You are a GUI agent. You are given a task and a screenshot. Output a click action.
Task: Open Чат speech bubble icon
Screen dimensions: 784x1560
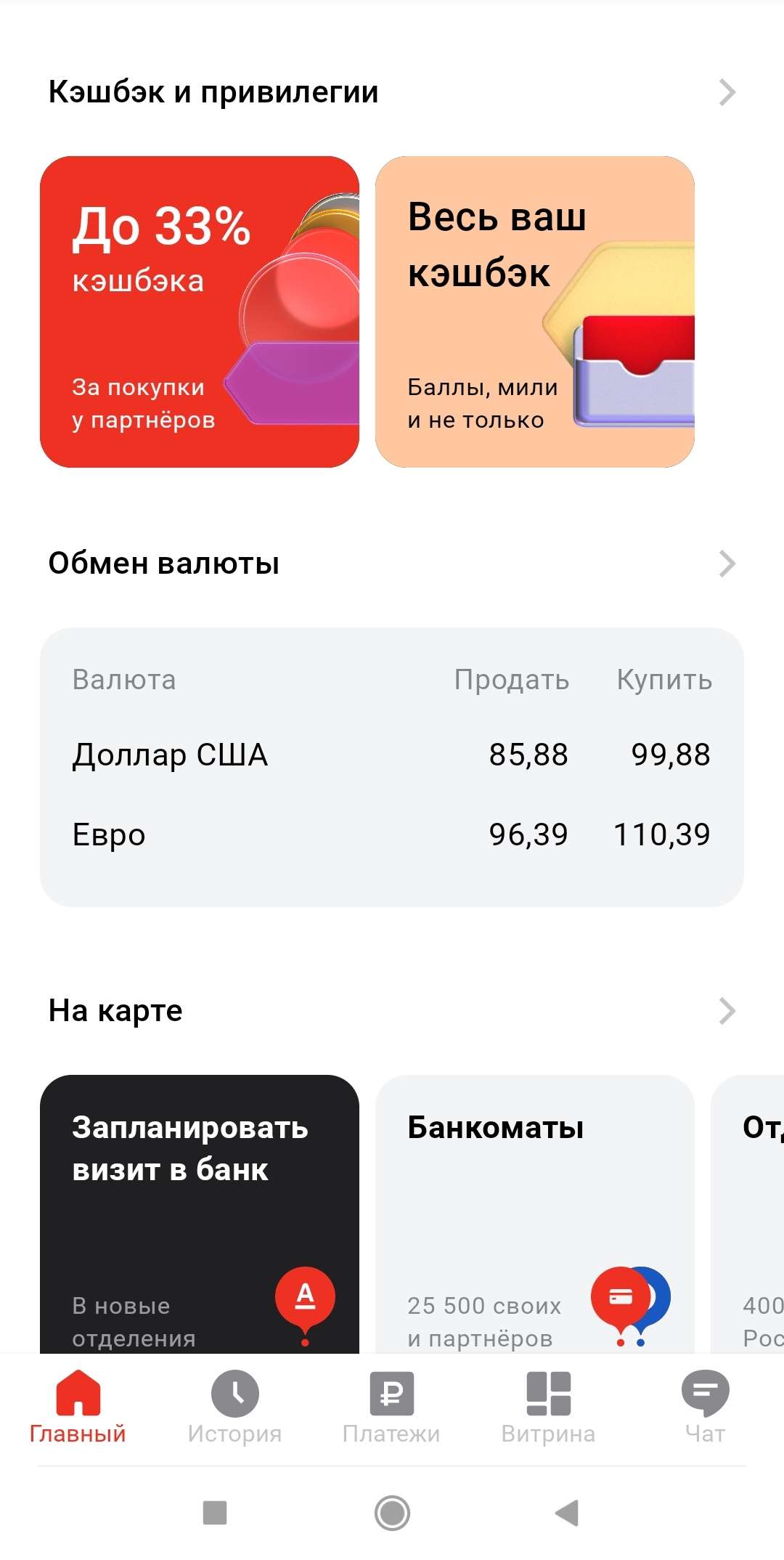point(705,1393)
